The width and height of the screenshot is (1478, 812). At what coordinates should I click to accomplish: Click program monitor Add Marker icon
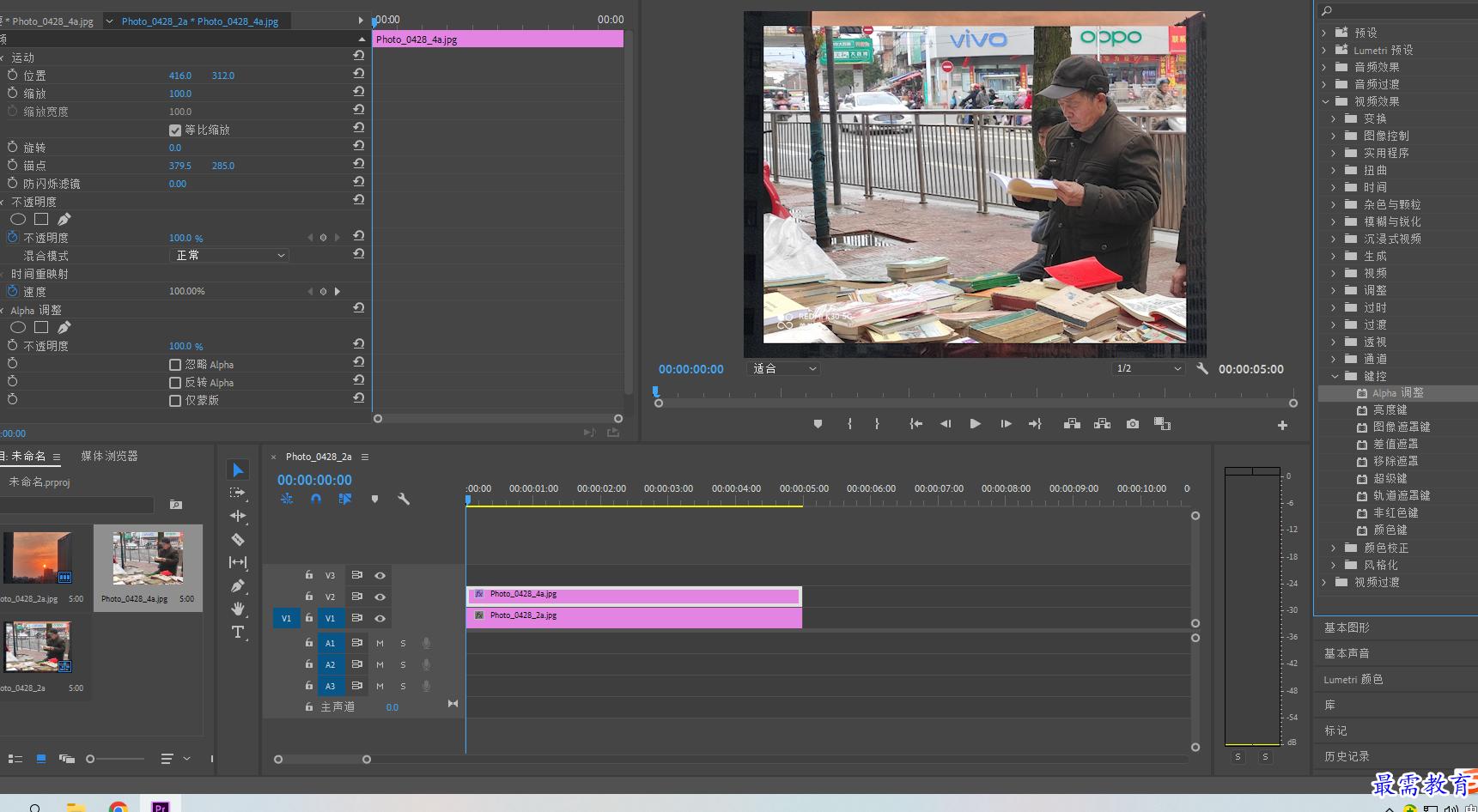point(818,424)
